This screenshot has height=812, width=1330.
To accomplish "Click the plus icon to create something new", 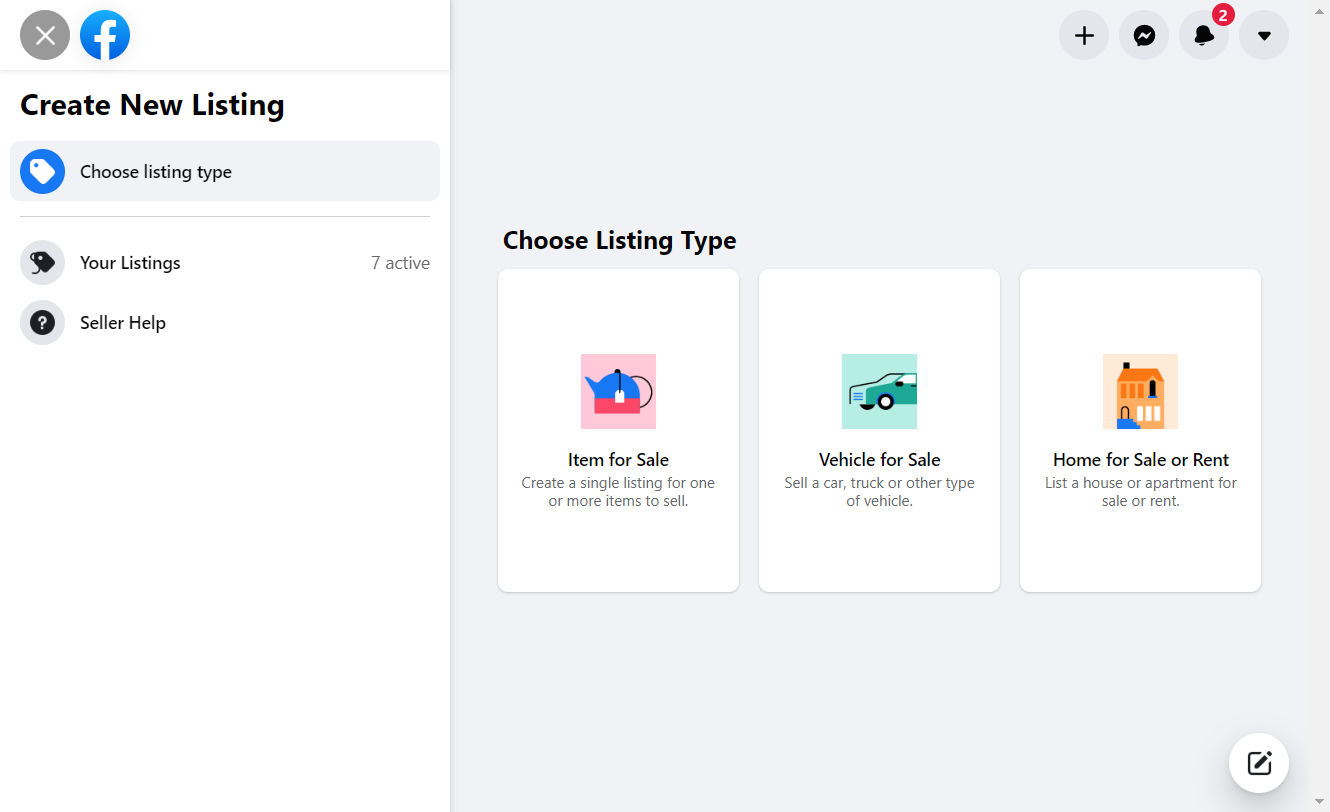I will [x=1084, y=35].
